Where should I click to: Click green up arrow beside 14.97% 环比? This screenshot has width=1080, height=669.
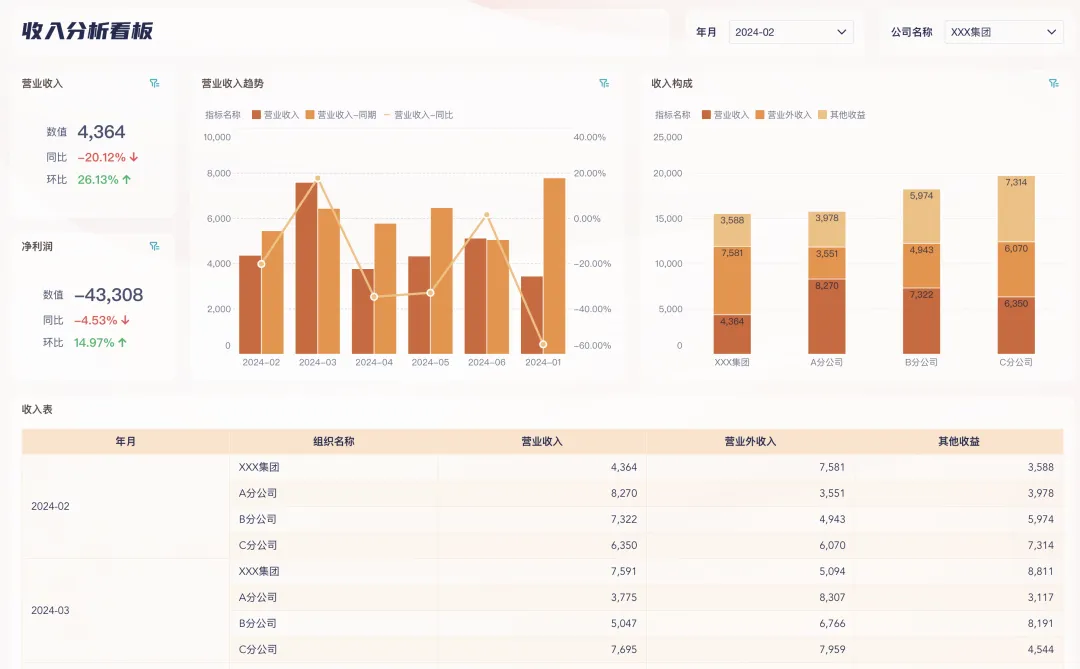pos(123,343)
